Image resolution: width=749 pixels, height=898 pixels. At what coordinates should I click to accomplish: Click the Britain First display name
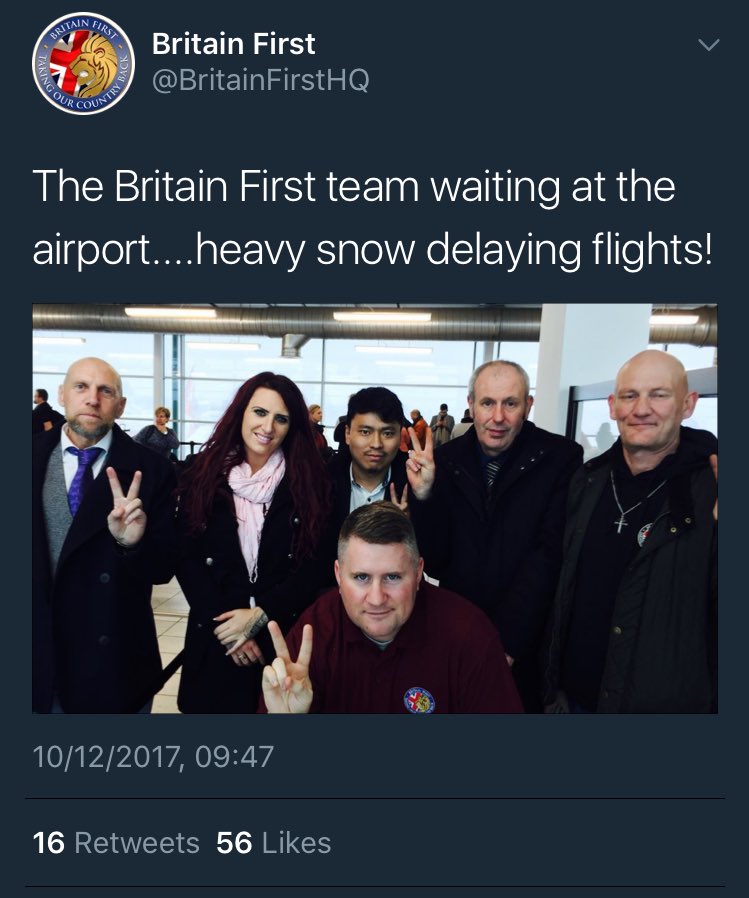234,44
